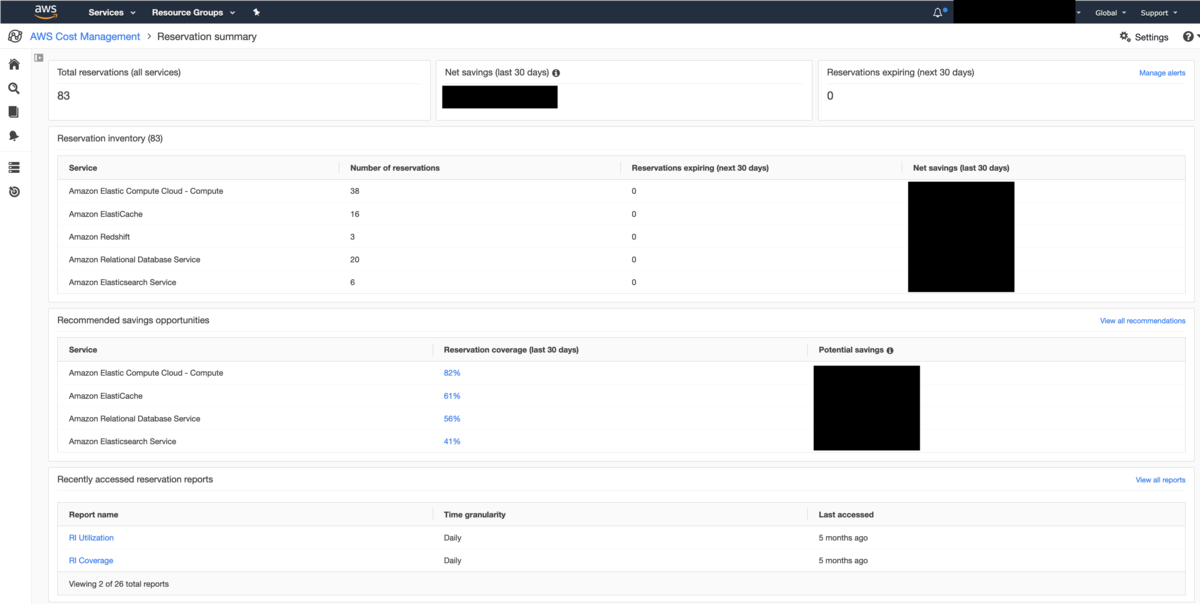The height and width of the screenshot is (604, 1200).
Task: Open the Services dropdown menu
Action: tap(111, 13)
